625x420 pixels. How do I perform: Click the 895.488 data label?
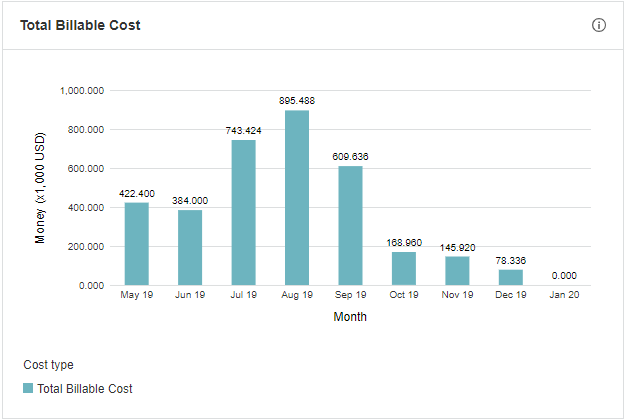(297, 101)
